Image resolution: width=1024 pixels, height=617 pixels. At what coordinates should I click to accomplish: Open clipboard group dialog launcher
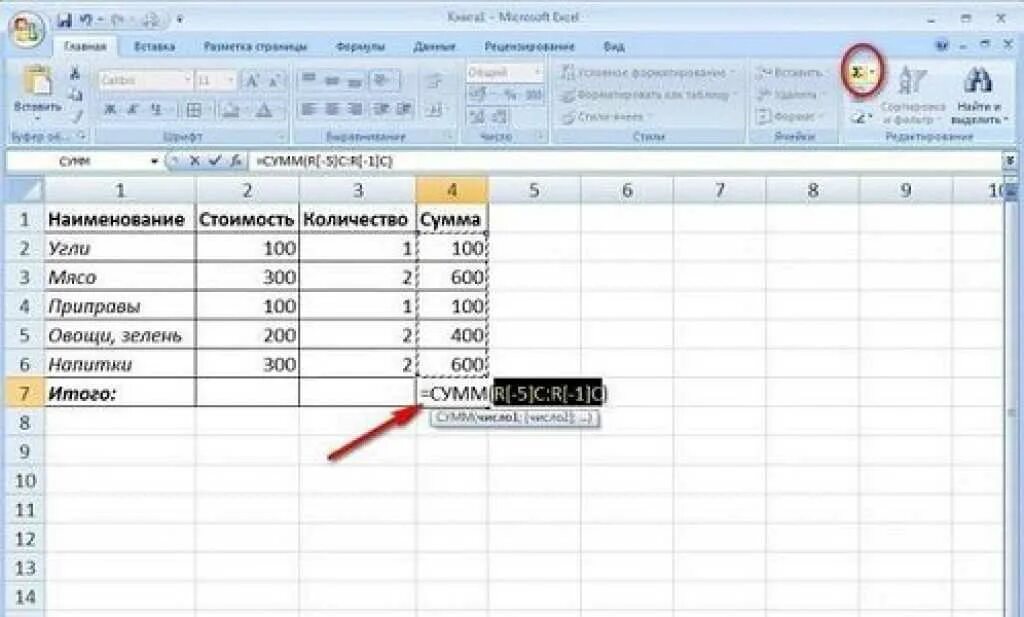point(82,136)
